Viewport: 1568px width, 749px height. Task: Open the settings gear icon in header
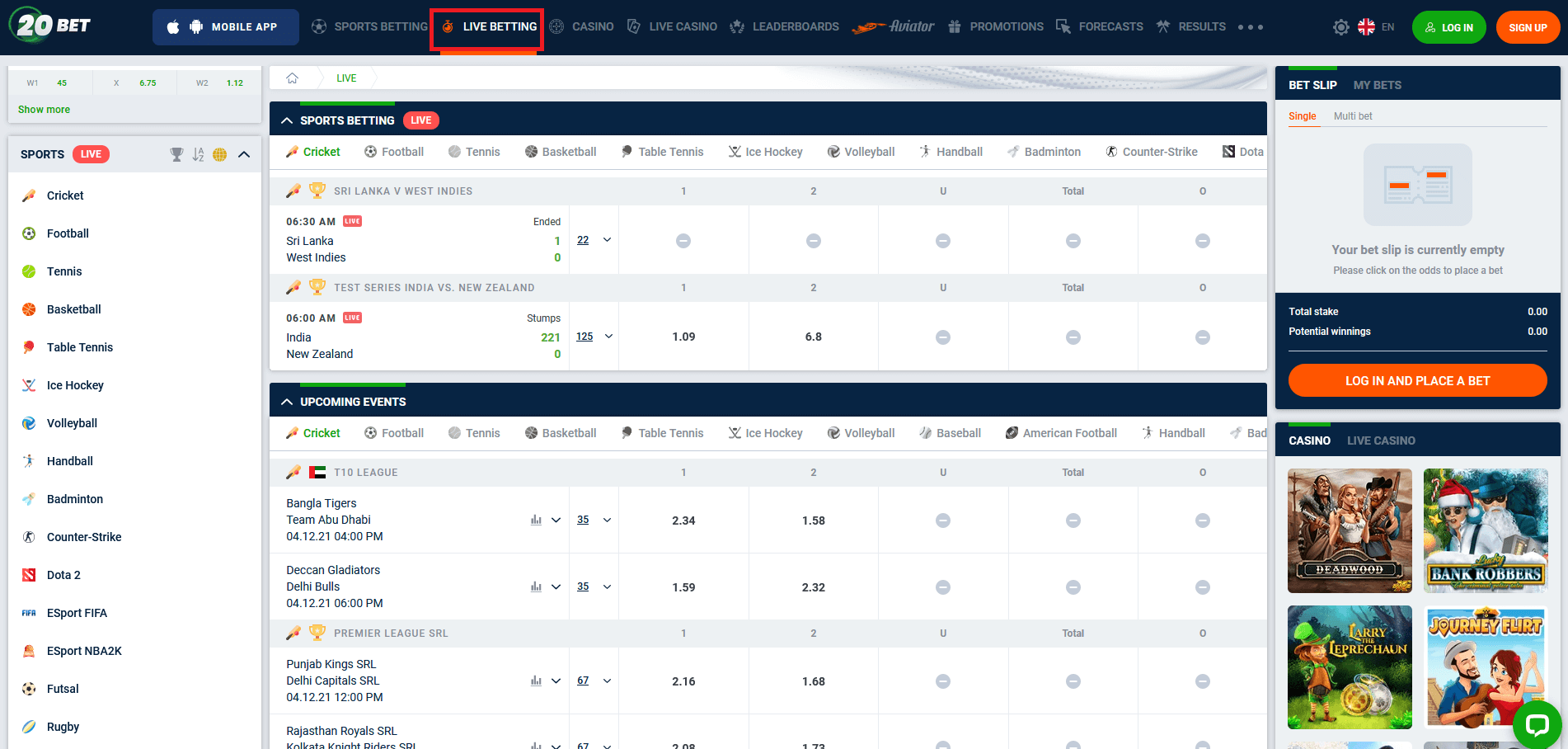click(x=1341, y=27)
